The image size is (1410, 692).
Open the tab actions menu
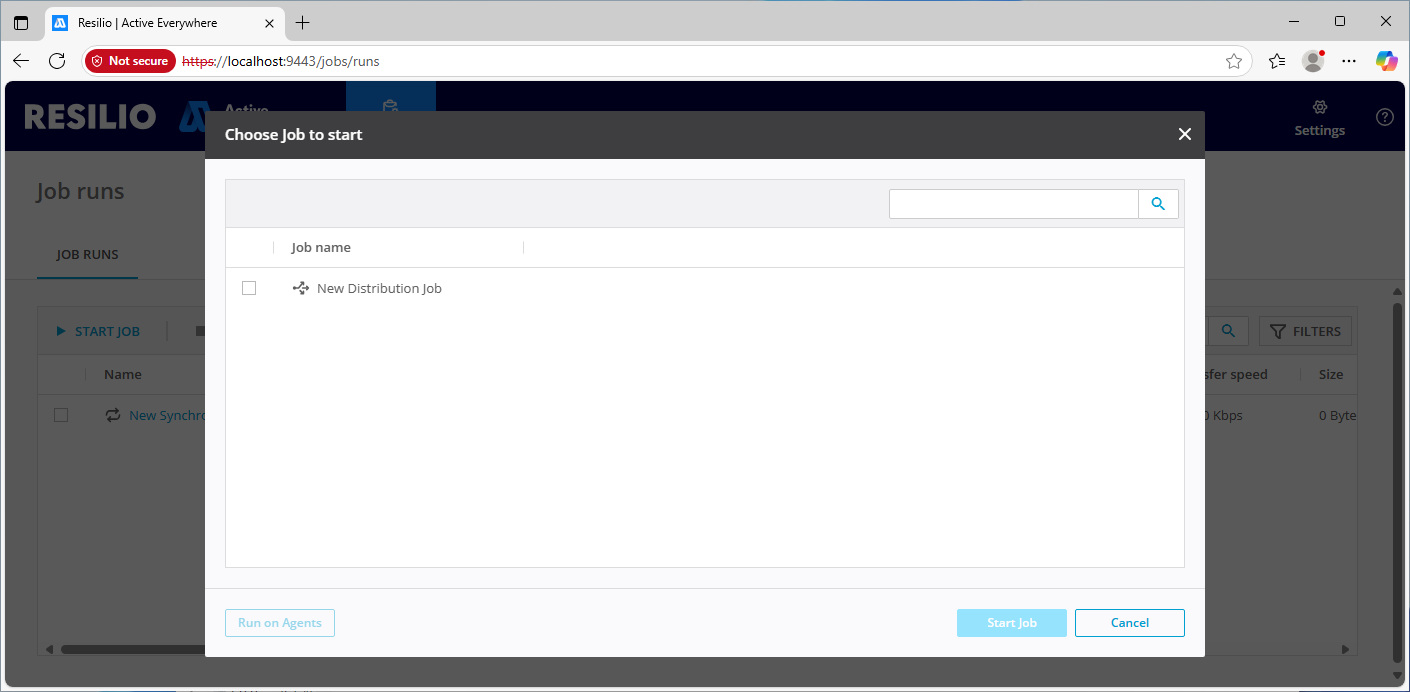pos(21,22)
